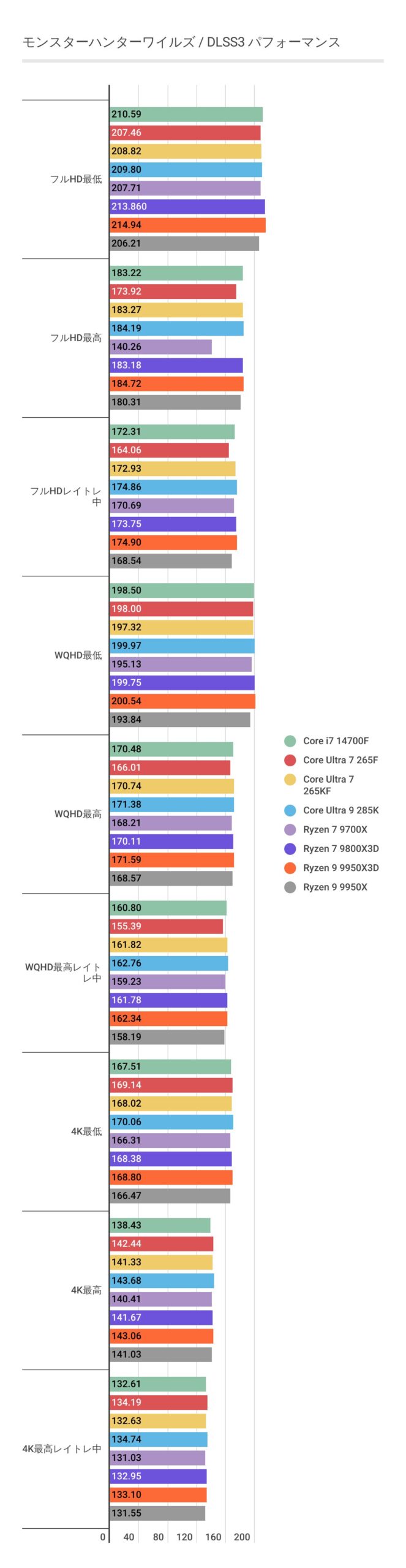Image resolution: width=406 pixels, height=1568 pixels.
Task: Click the green Core i7 14700F legend dot
Action: click(290, 741)
